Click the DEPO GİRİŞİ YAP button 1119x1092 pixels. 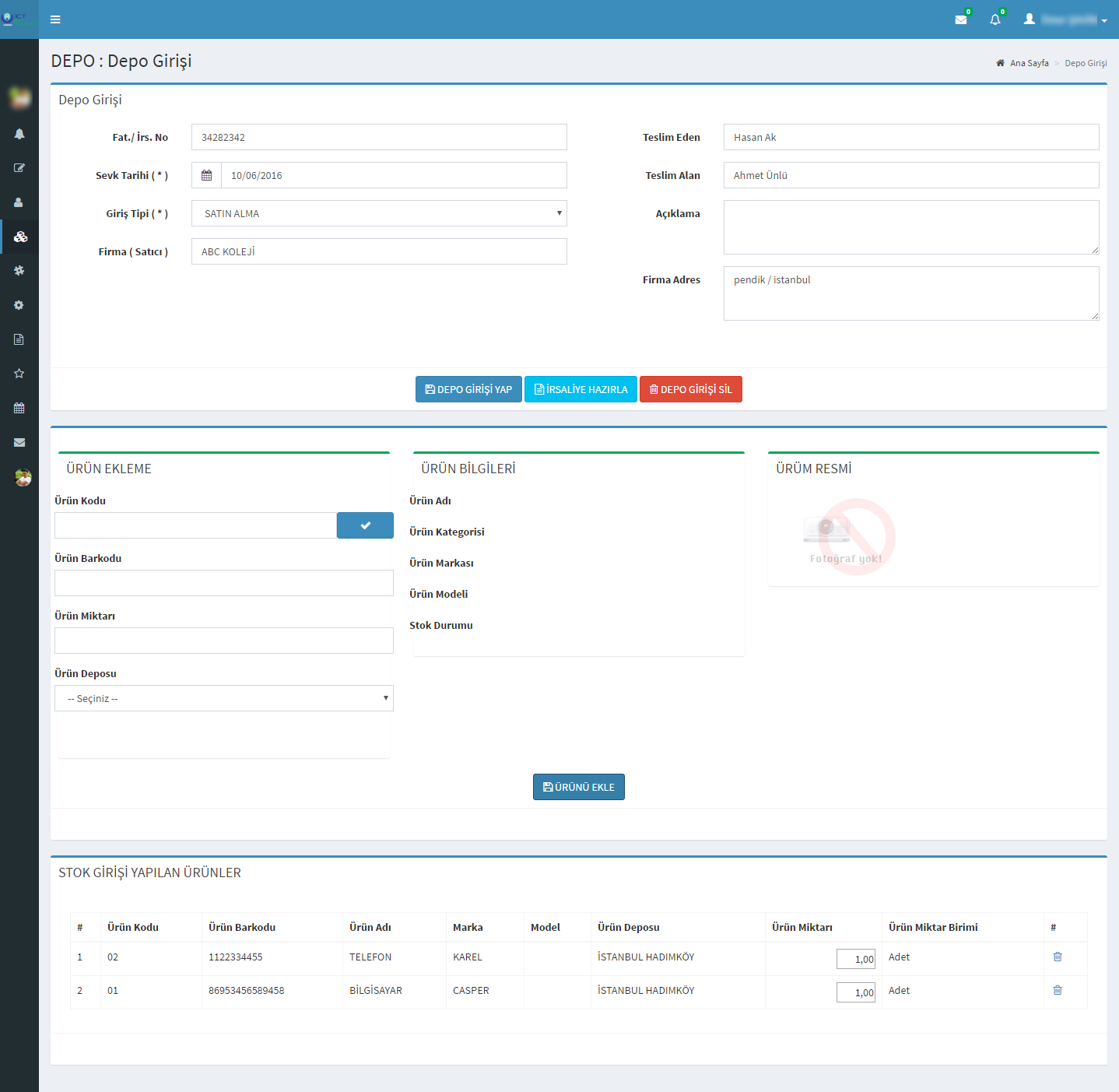468,389
